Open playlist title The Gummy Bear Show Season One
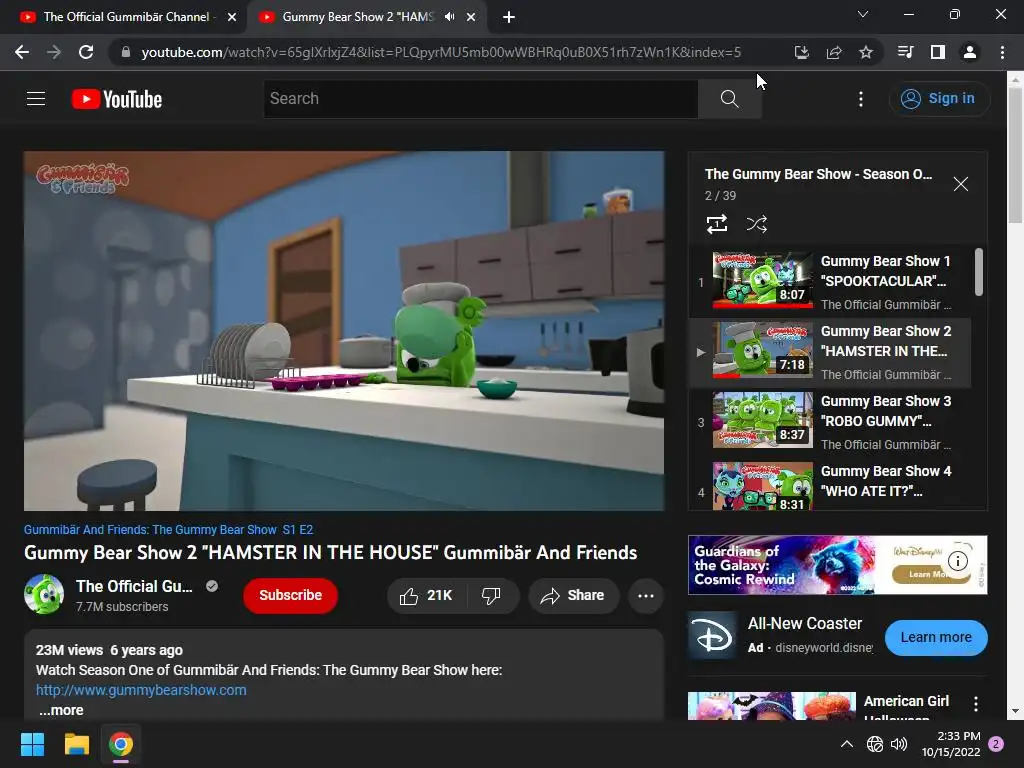This screenshot has width=1024, height=768. pos(818,174)
